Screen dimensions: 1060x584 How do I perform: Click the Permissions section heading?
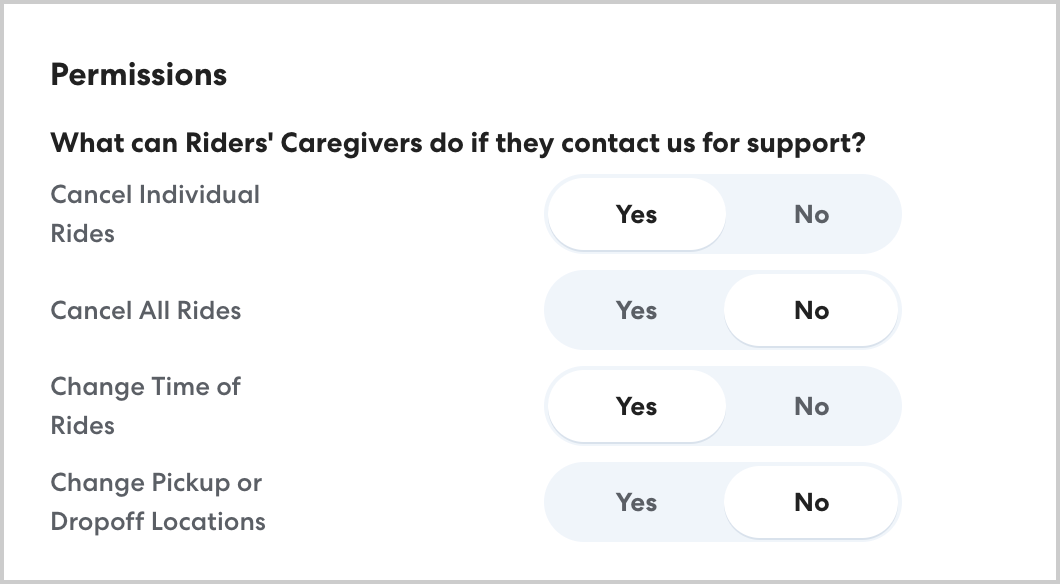coord(139,75)
